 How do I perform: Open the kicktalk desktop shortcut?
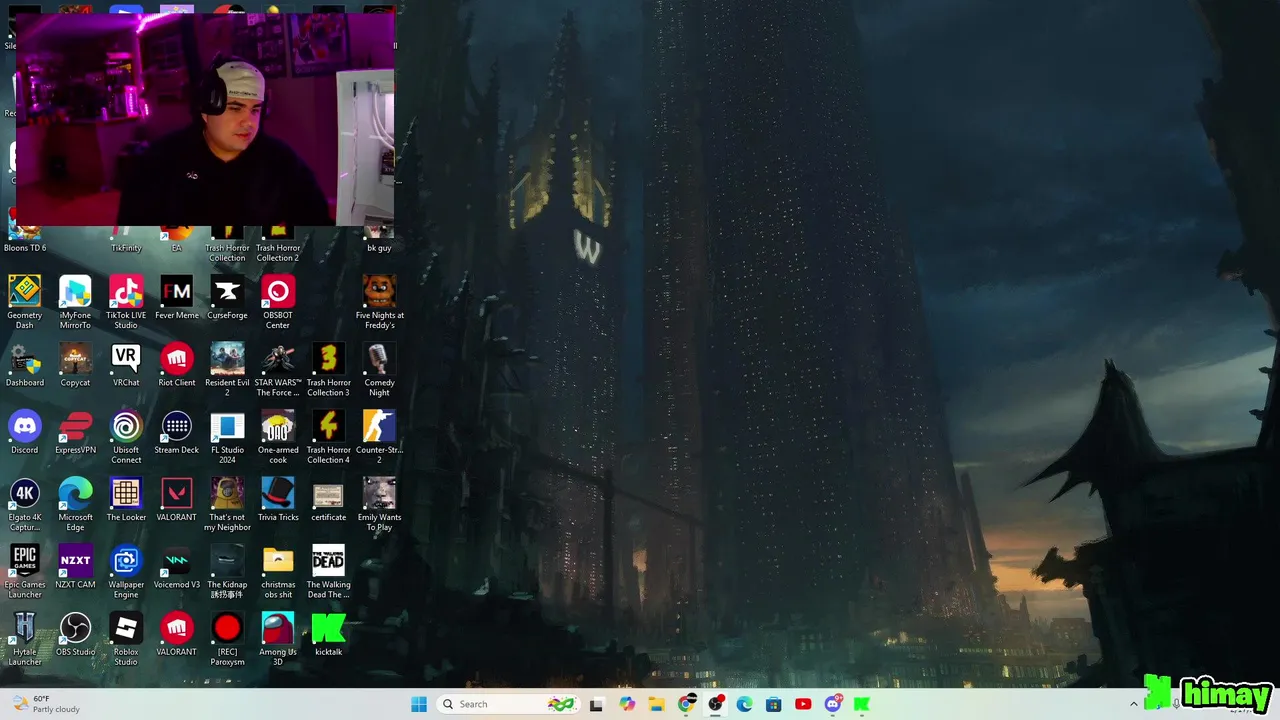tap(328, 632)
